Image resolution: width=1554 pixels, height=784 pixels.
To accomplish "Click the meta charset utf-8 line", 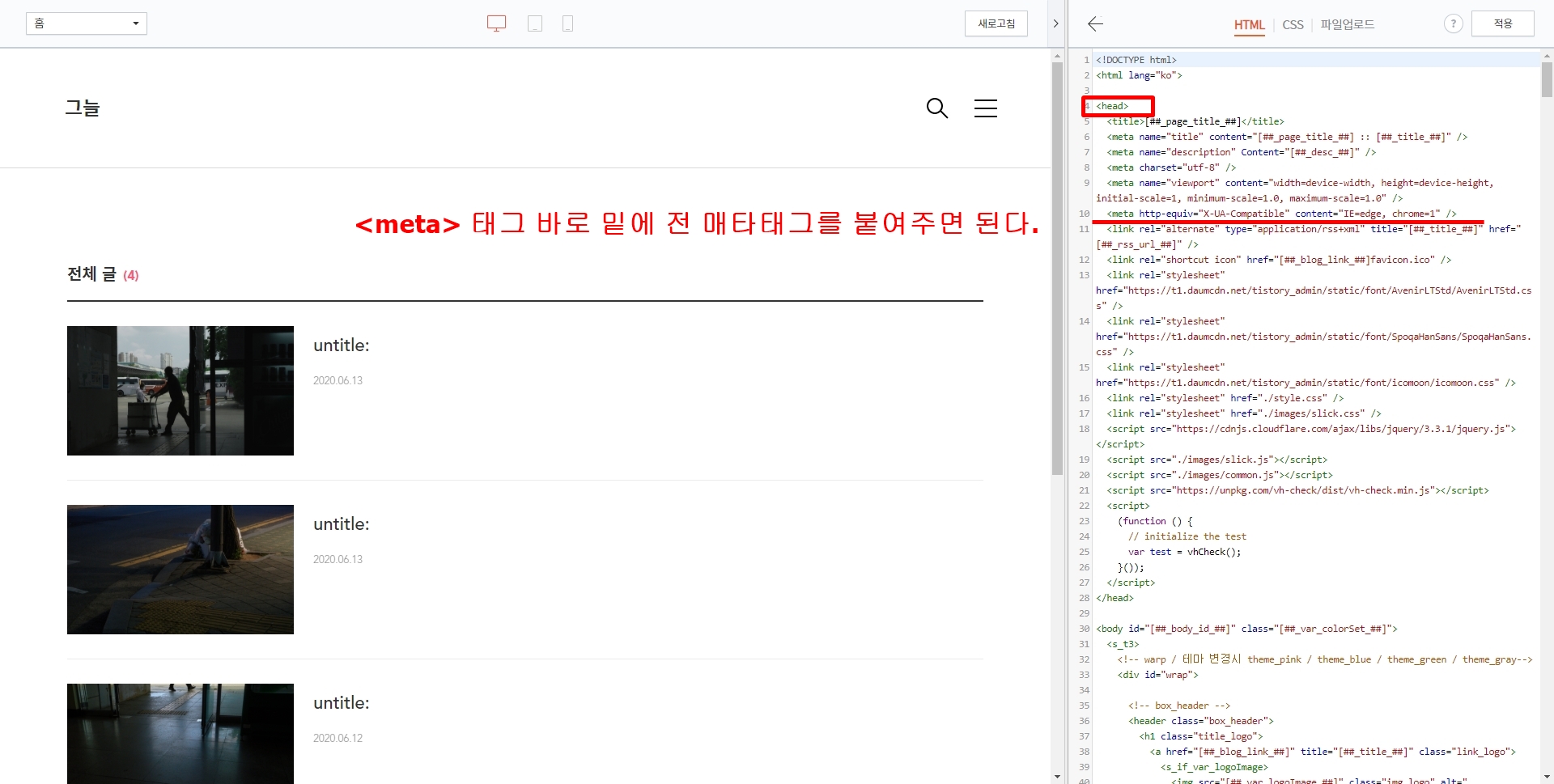I will pos(1171,167).
